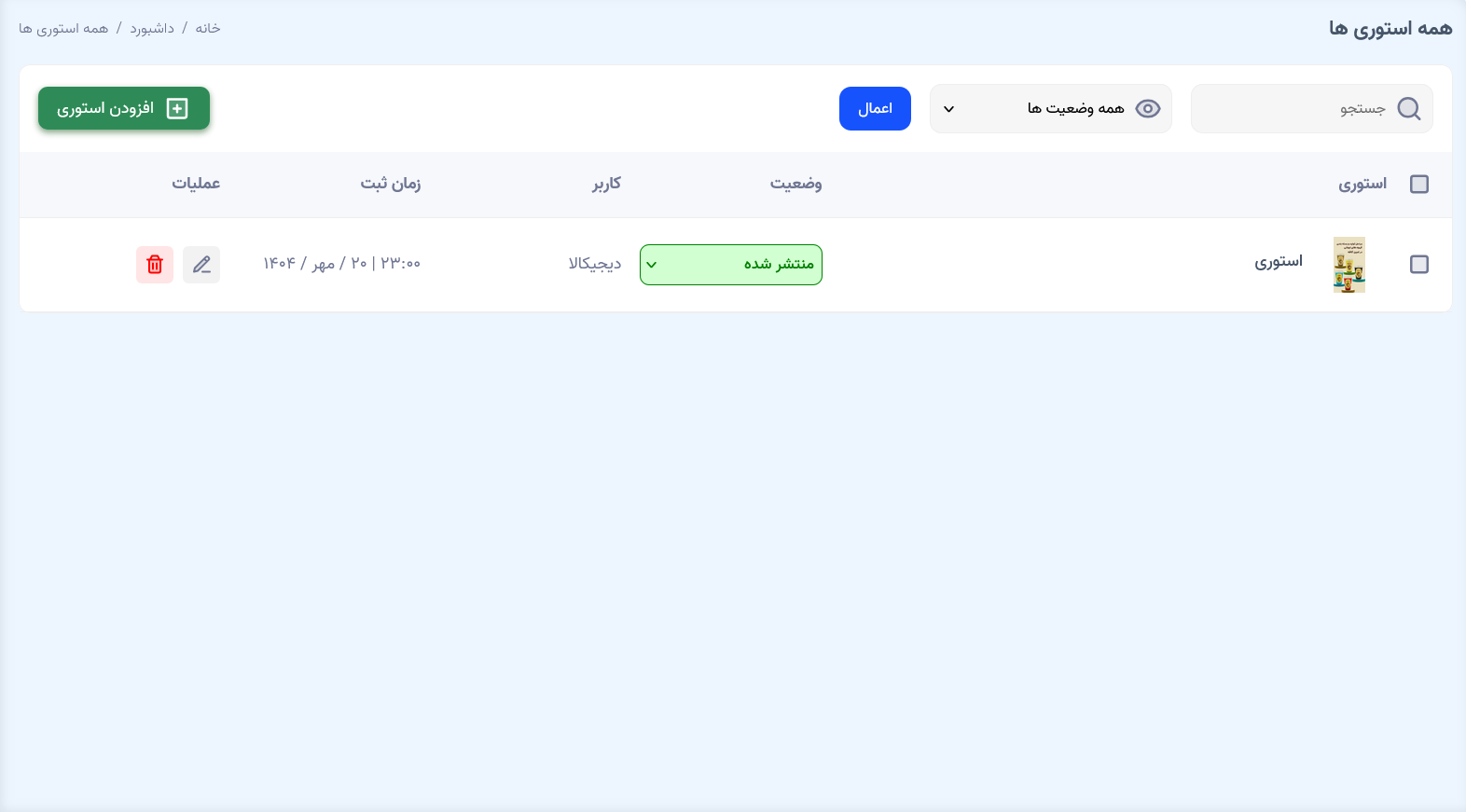Click the دیجیکالا user name in the row
Screen dimensions: 1466x812
click(595, 264)
